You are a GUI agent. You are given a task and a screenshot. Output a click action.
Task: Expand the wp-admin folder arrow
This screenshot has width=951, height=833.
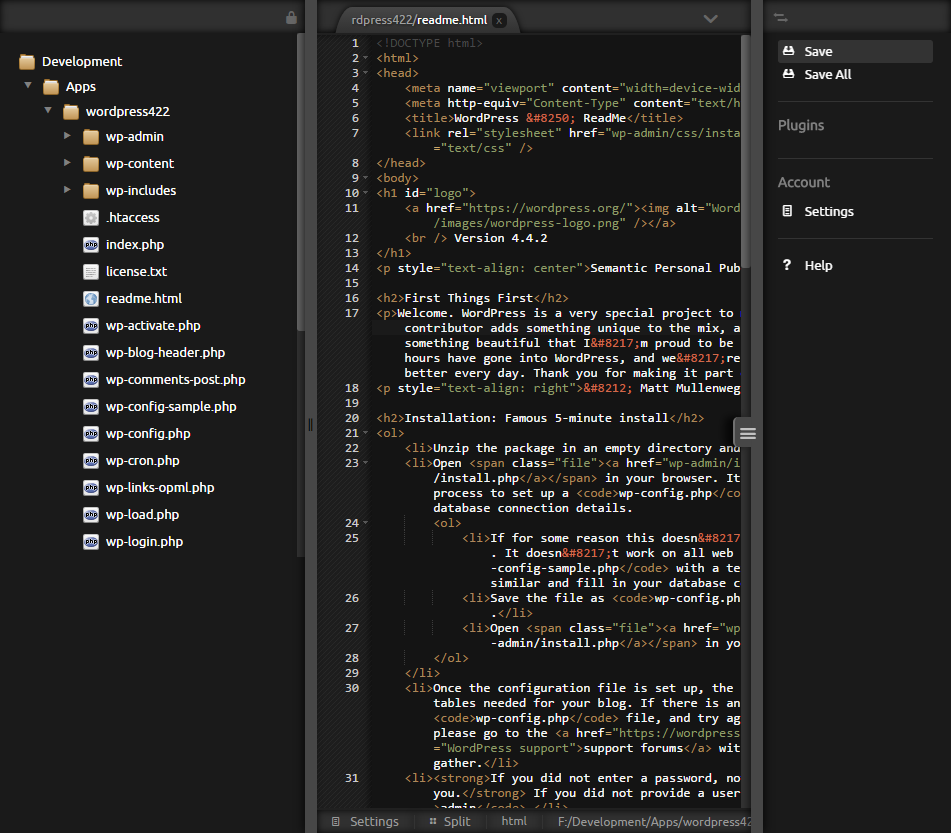coord(67,136)
